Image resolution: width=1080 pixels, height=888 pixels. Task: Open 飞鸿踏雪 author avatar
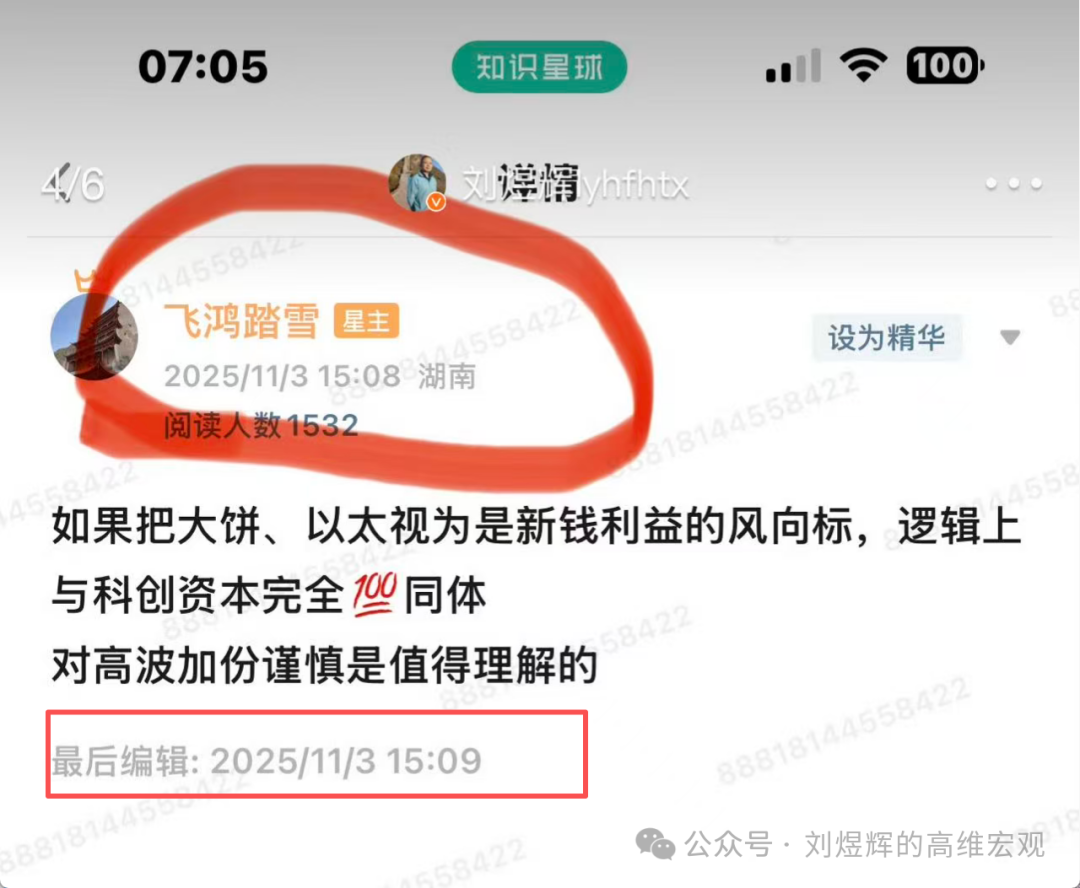[x=94, y=336]
